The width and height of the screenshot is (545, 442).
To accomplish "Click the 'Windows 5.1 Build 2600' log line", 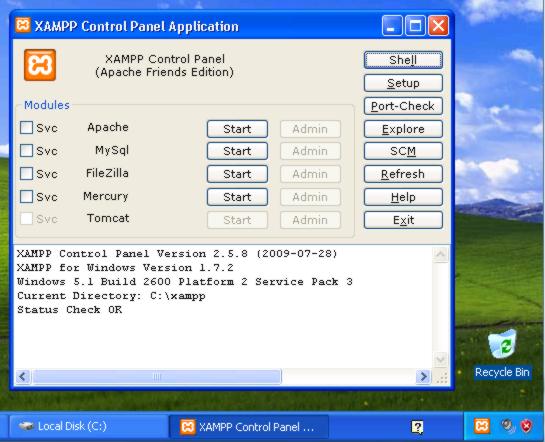I will 185,281.
